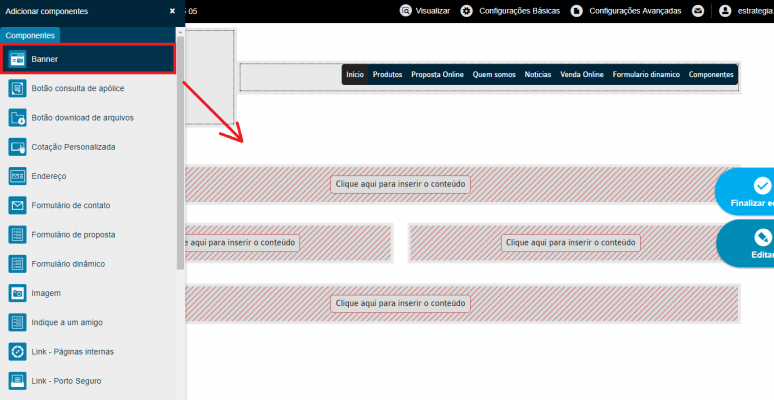Click the Finalizar checkmark icon
This screenshot has width=774, height=400.
pos(762,186)
